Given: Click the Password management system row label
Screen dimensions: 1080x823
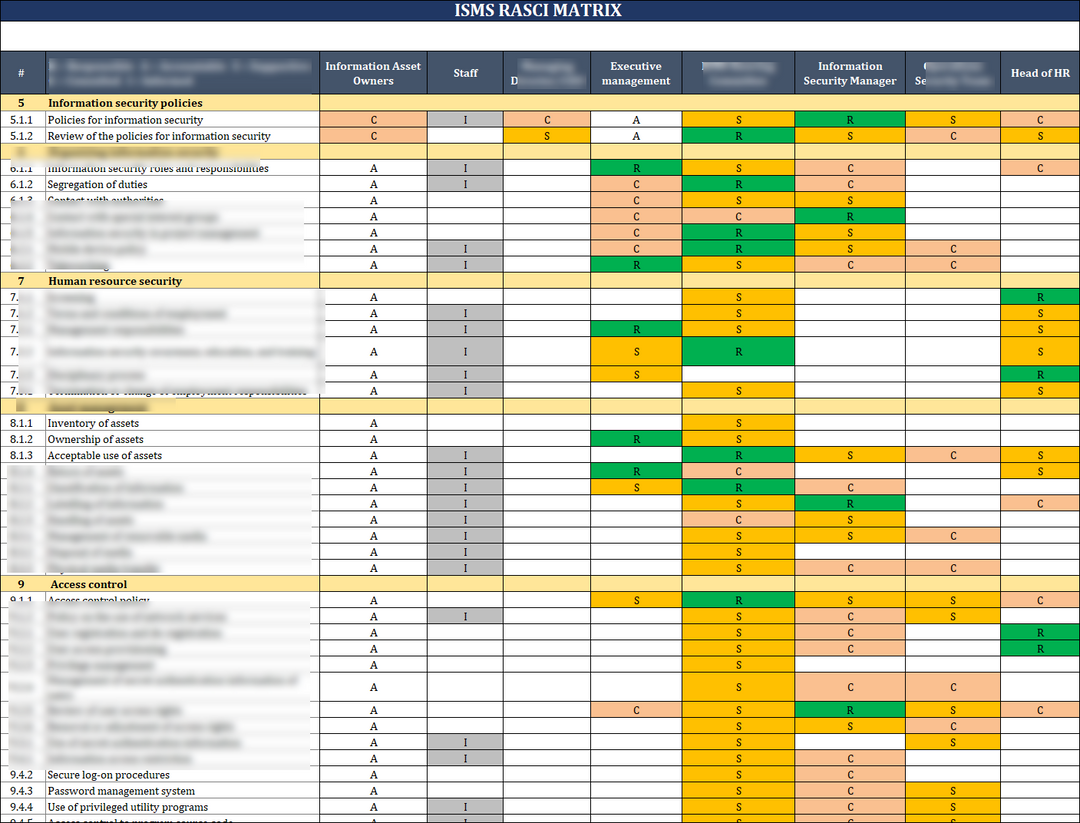Looking at the screenshot, I should pyautogui.click(x=113, y=790).
